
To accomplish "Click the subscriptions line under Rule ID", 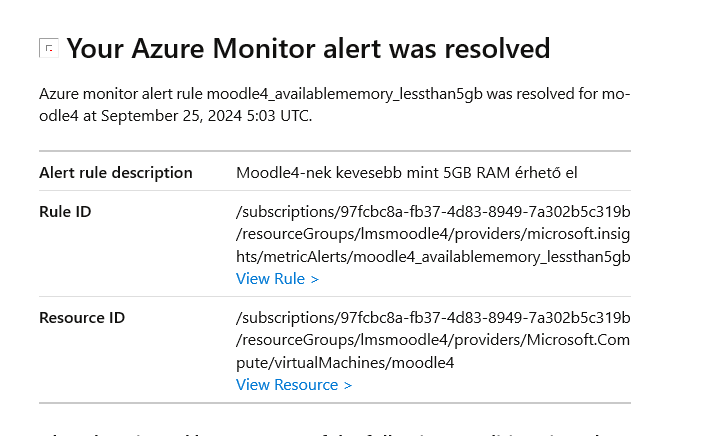I will pyautogui.click(x=433, y=212).
